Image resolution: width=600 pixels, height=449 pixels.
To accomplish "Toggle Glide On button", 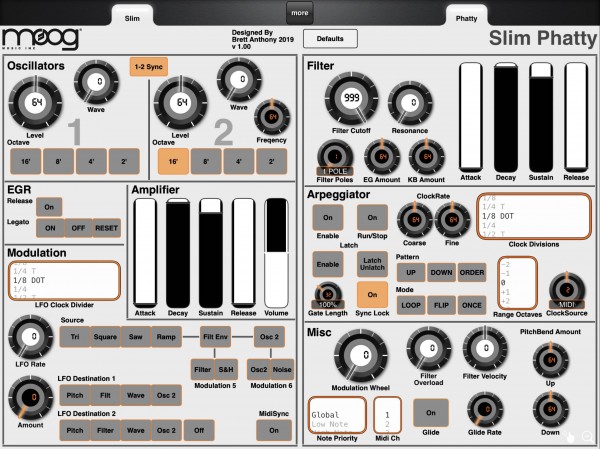I will pos(430,413).
